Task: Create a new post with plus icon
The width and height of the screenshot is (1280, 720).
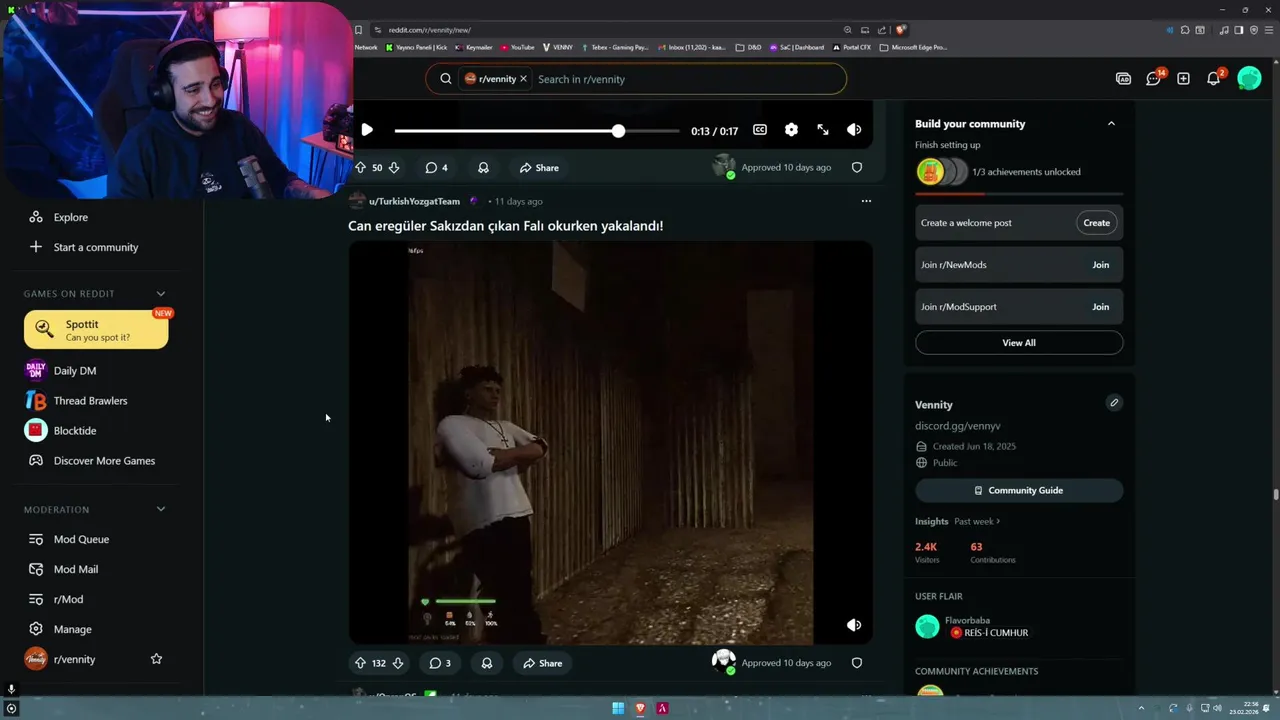Action: [1183, 79]
